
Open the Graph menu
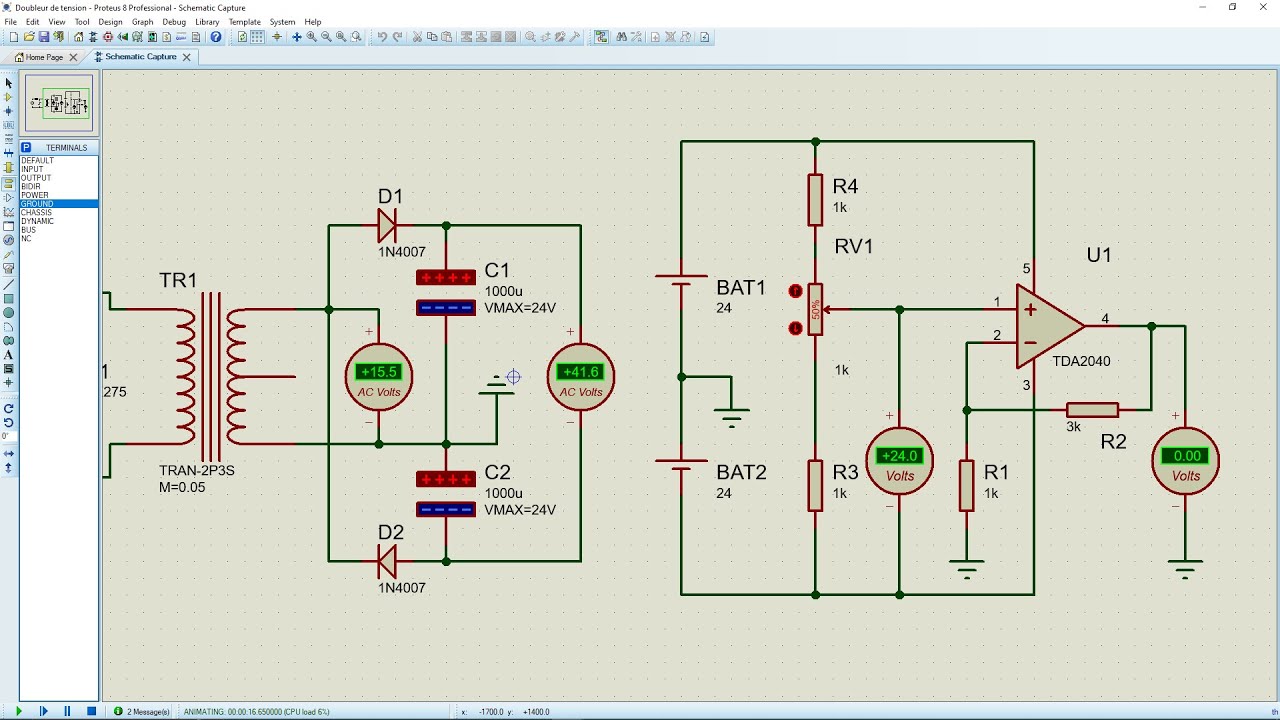point(143,22)
